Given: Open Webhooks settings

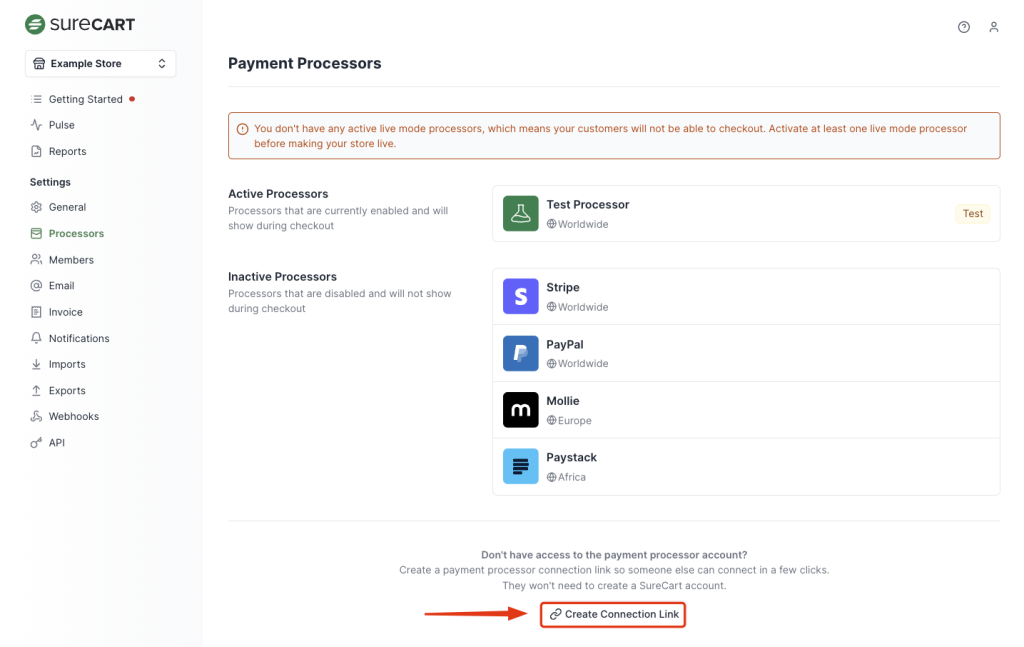Looking at the screenshot, I should tap(73, 416).
